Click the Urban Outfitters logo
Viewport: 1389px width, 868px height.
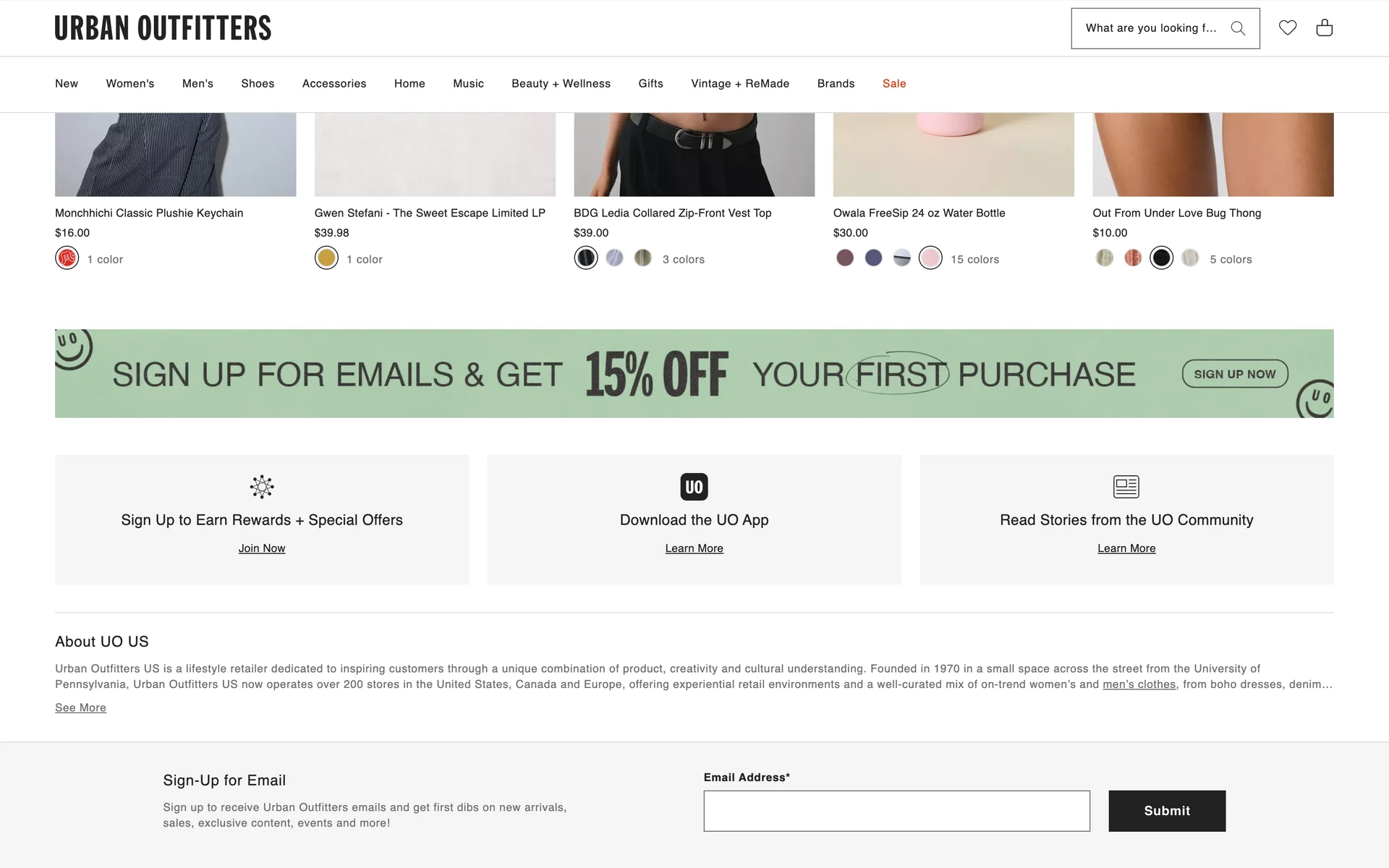pyautogui.click(x=163, y=28)
